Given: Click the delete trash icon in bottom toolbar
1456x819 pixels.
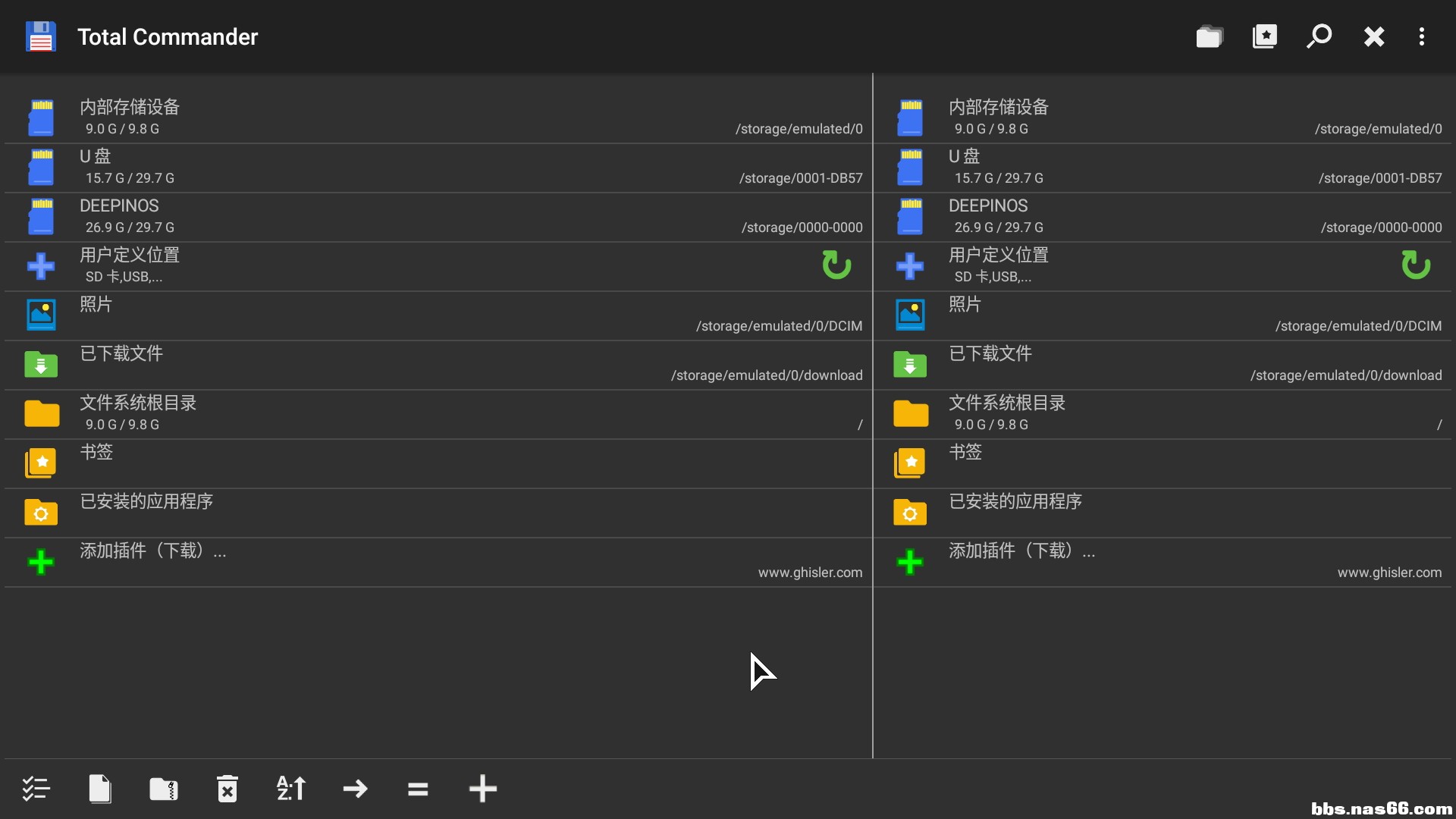Looking at the screenshot, I should tap(227, 789).
